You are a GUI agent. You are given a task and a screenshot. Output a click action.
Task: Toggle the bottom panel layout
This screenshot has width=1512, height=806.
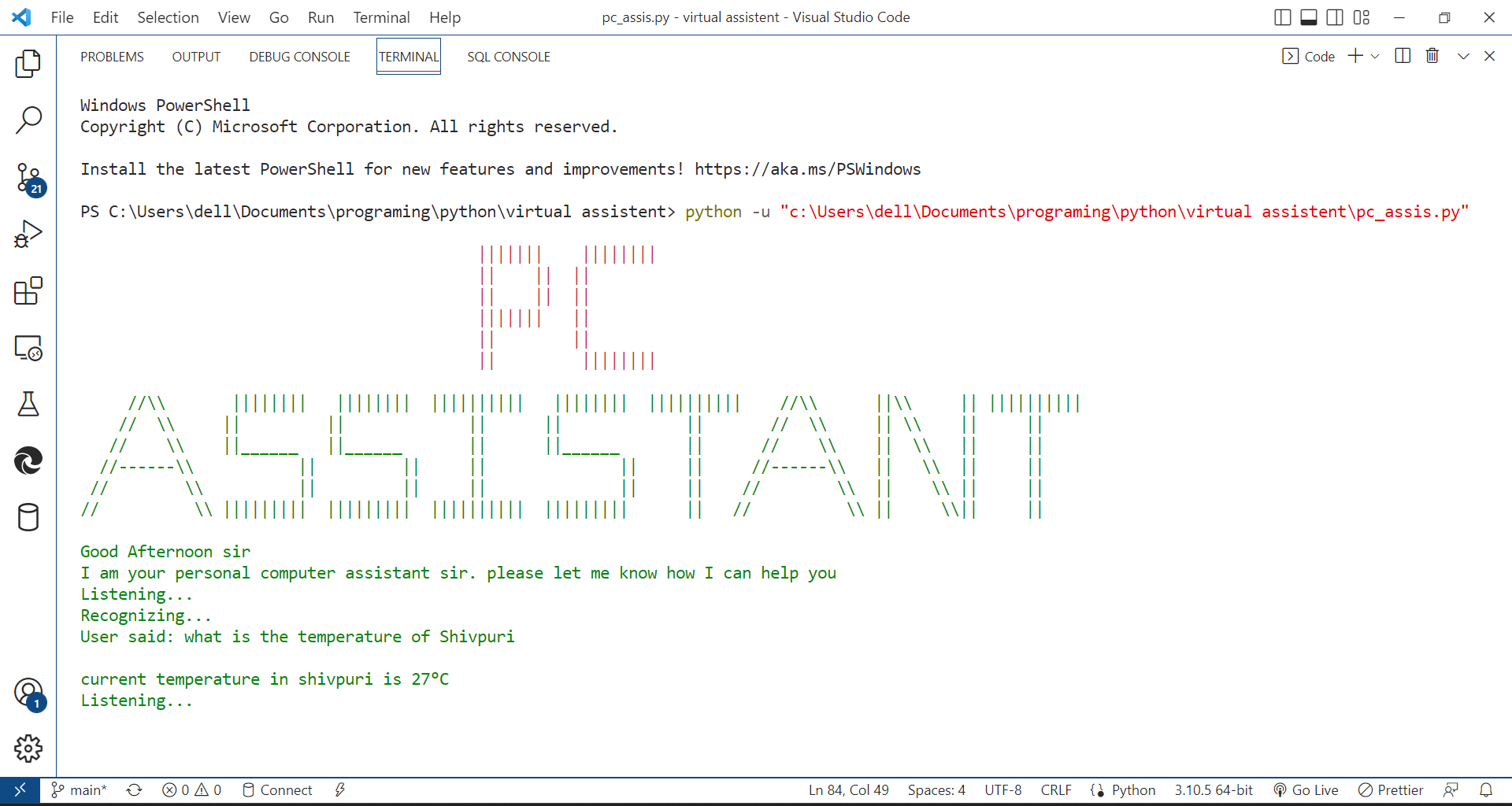click(1309, 17)
